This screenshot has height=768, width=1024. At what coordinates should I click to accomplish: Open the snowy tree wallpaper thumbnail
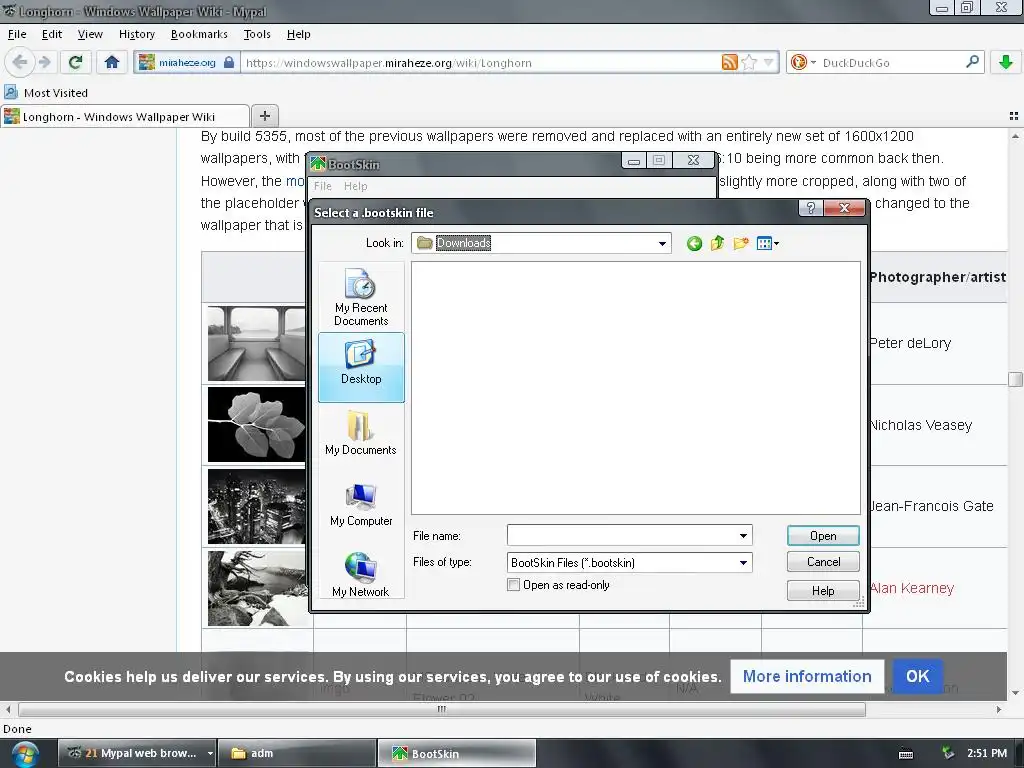256,588
